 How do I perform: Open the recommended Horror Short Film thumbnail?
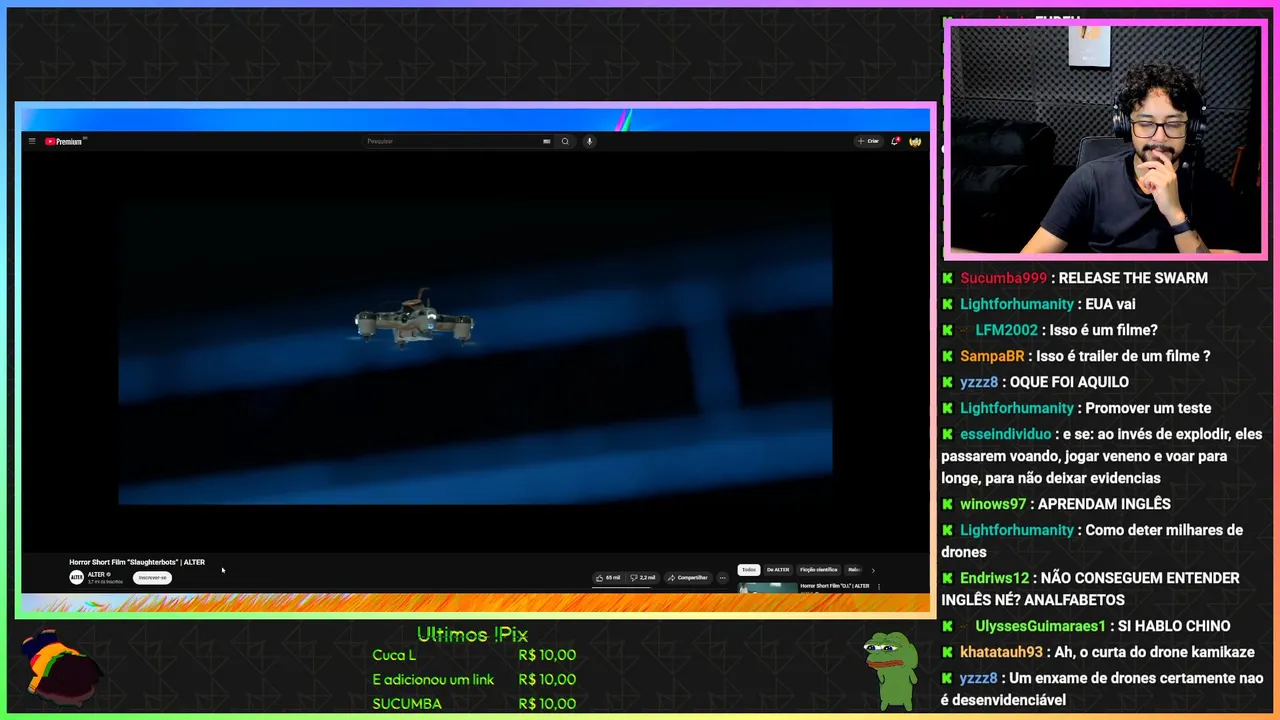[768, 588]
